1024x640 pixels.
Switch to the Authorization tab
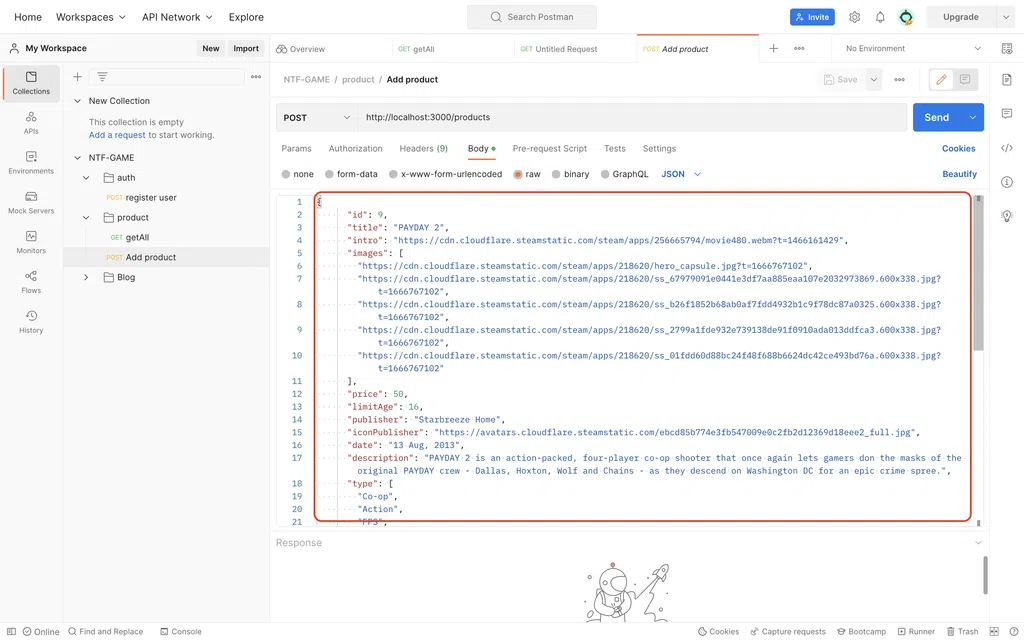355,149
